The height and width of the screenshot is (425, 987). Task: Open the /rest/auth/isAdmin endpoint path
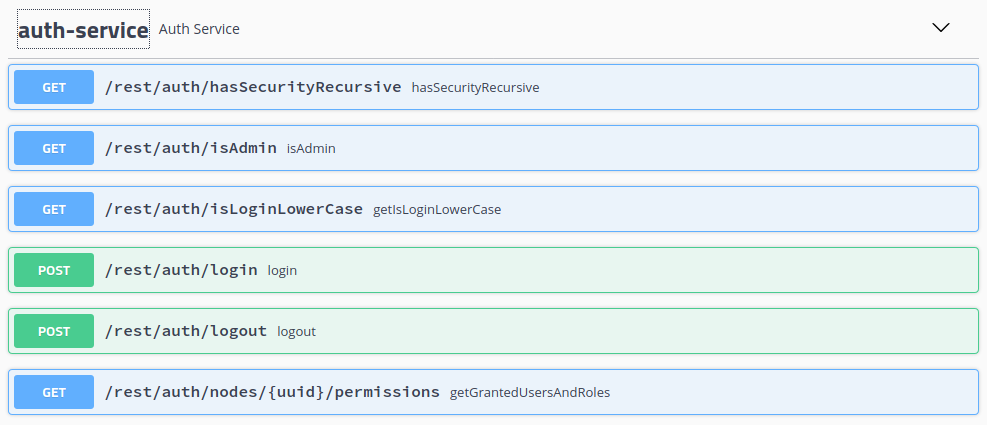click(x=190, y=148)
